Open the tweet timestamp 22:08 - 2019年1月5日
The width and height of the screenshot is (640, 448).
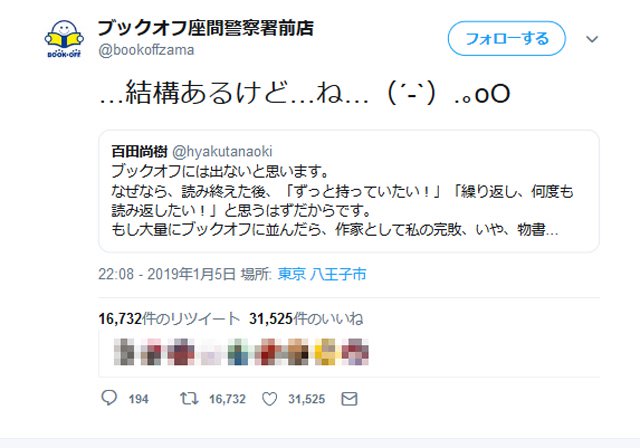tap(167, 274)
